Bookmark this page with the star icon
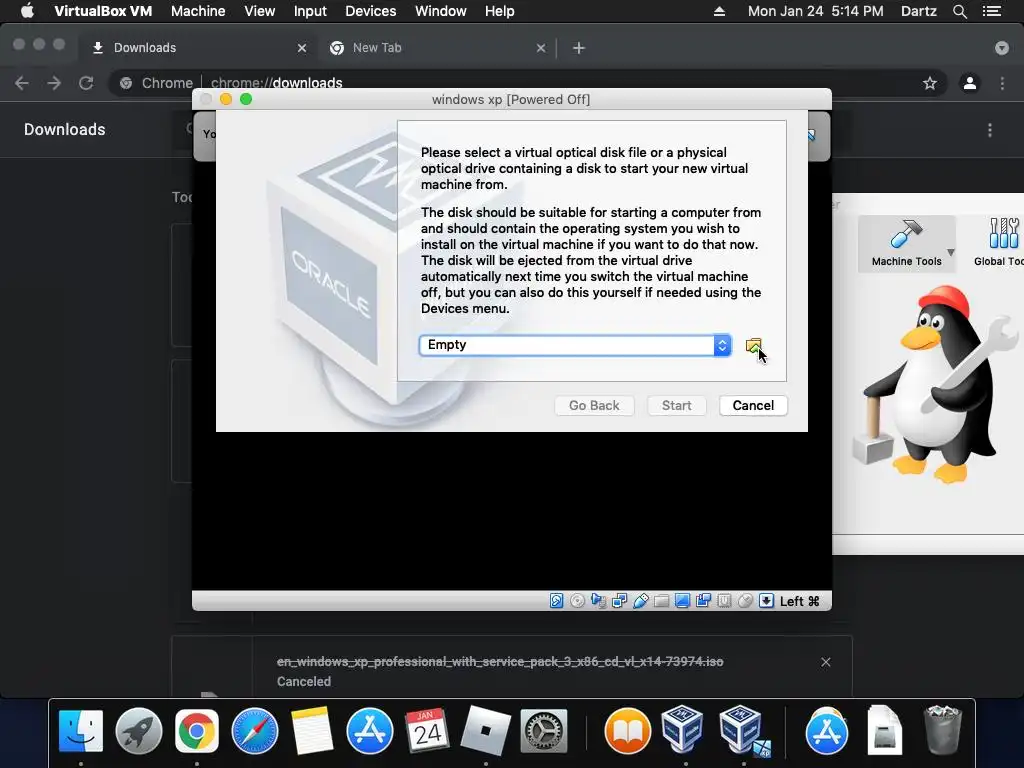Screen dimensions: 1024x768 [929, 83]
